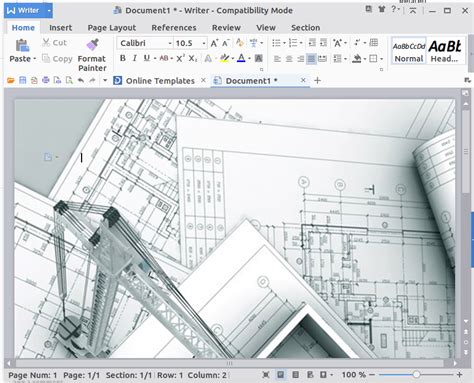Screen dimensions: 474x383
Task: Open the View tab
Action: tap(266, 28)
